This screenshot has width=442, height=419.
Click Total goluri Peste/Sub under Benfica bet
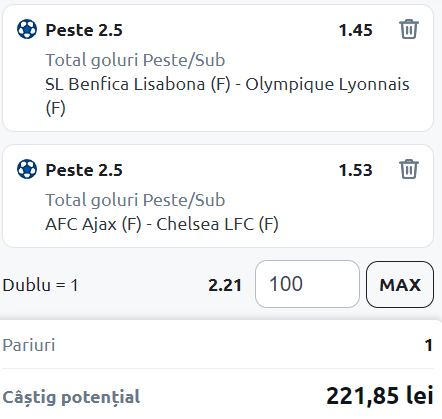135,60
